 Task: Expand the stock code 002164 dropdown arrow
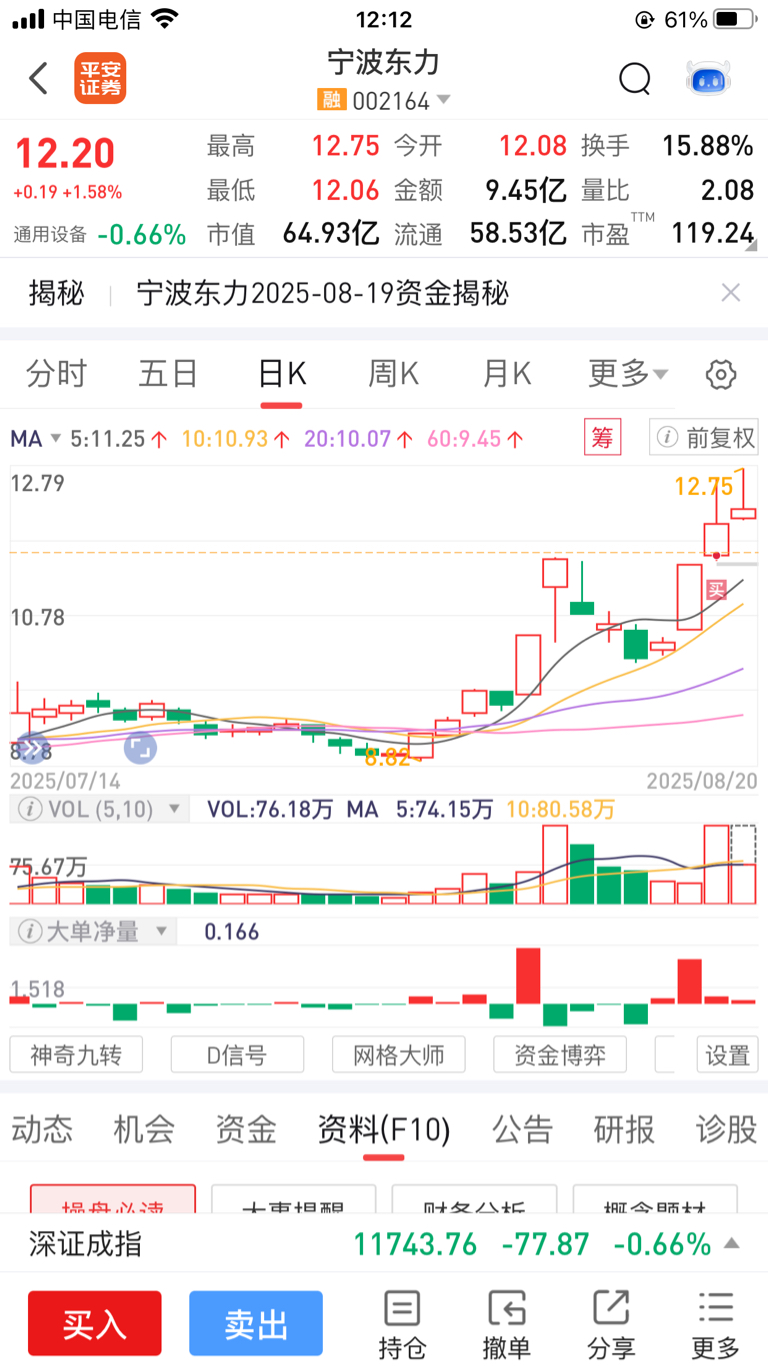click(x=443, y=99)
